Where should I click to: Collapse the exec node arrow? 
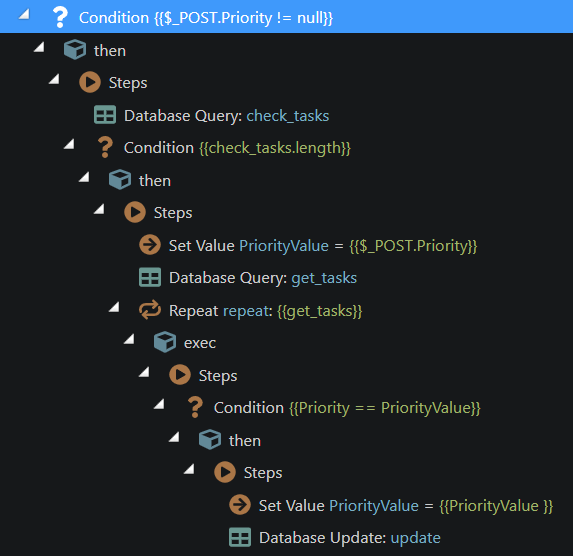(x=129, y=340)
